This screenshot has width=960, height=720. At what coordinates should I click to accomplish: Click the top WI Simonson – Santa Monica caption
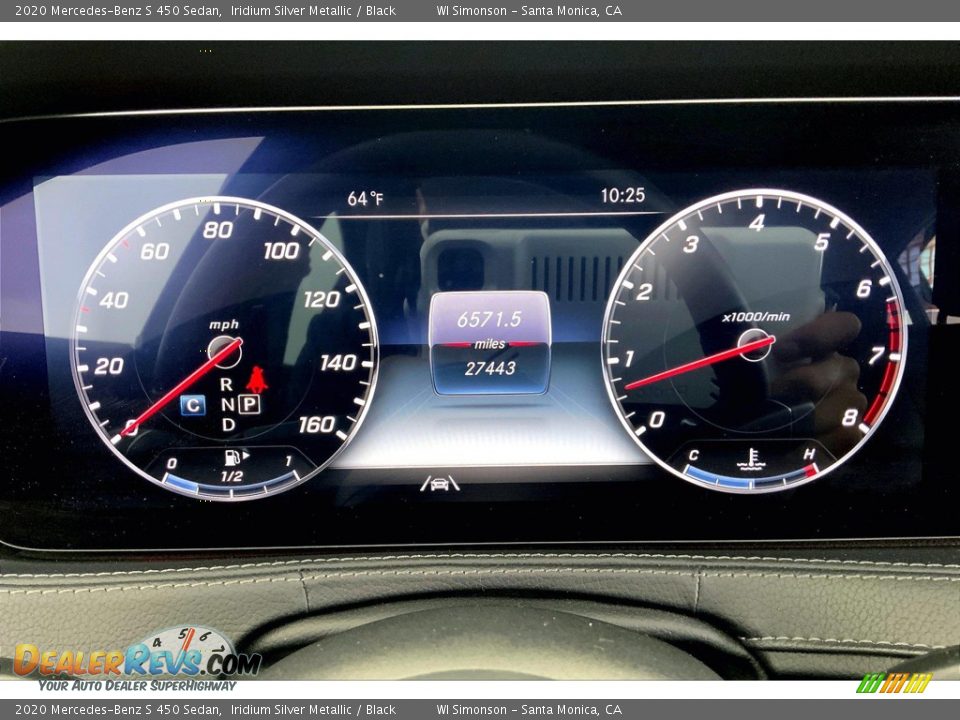point(529,10)
